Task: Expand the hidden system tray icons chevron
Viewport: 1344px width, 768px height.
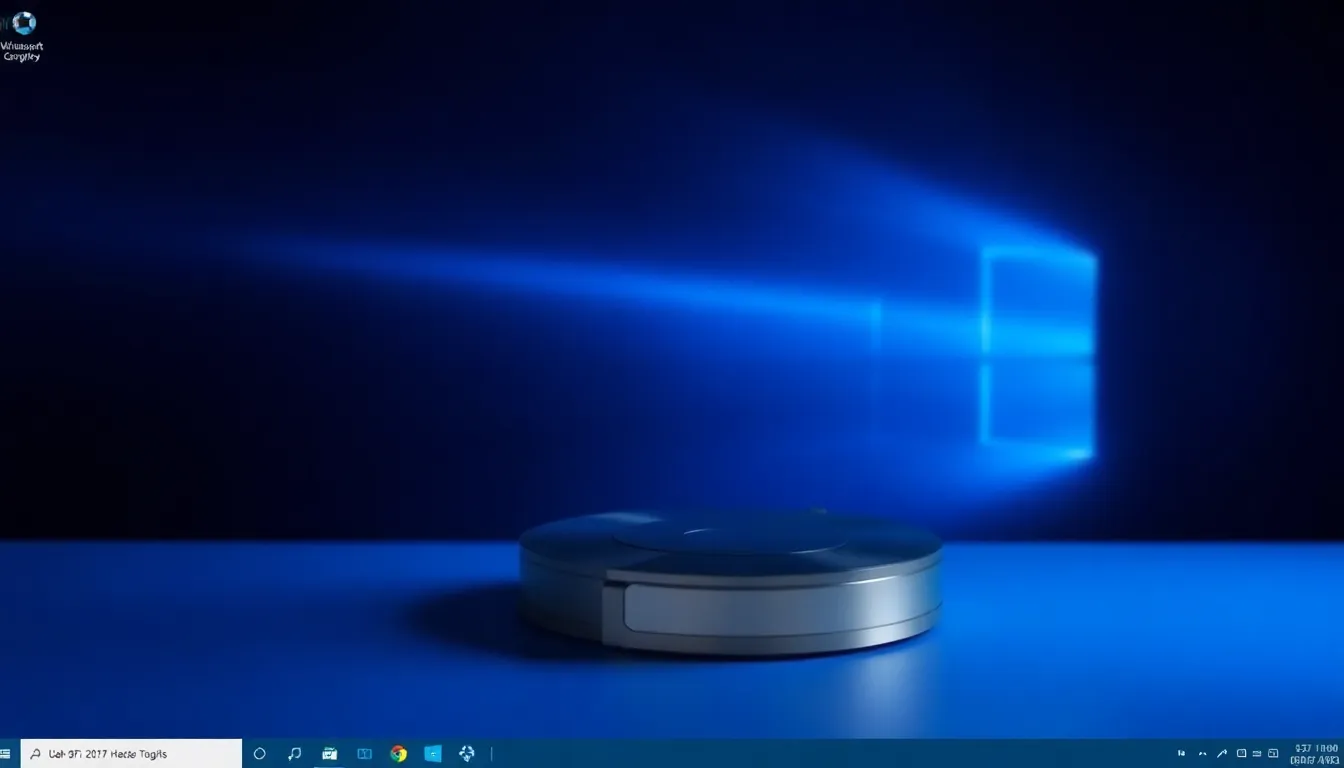Action: coord(1203,753)
